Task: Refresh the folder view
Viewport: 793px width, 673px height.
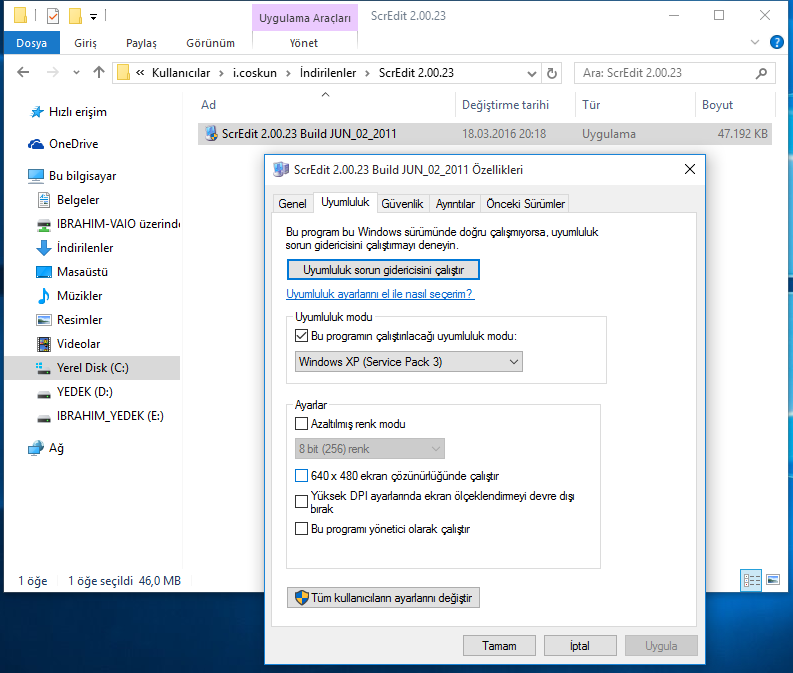Action: tap(552, 74)
